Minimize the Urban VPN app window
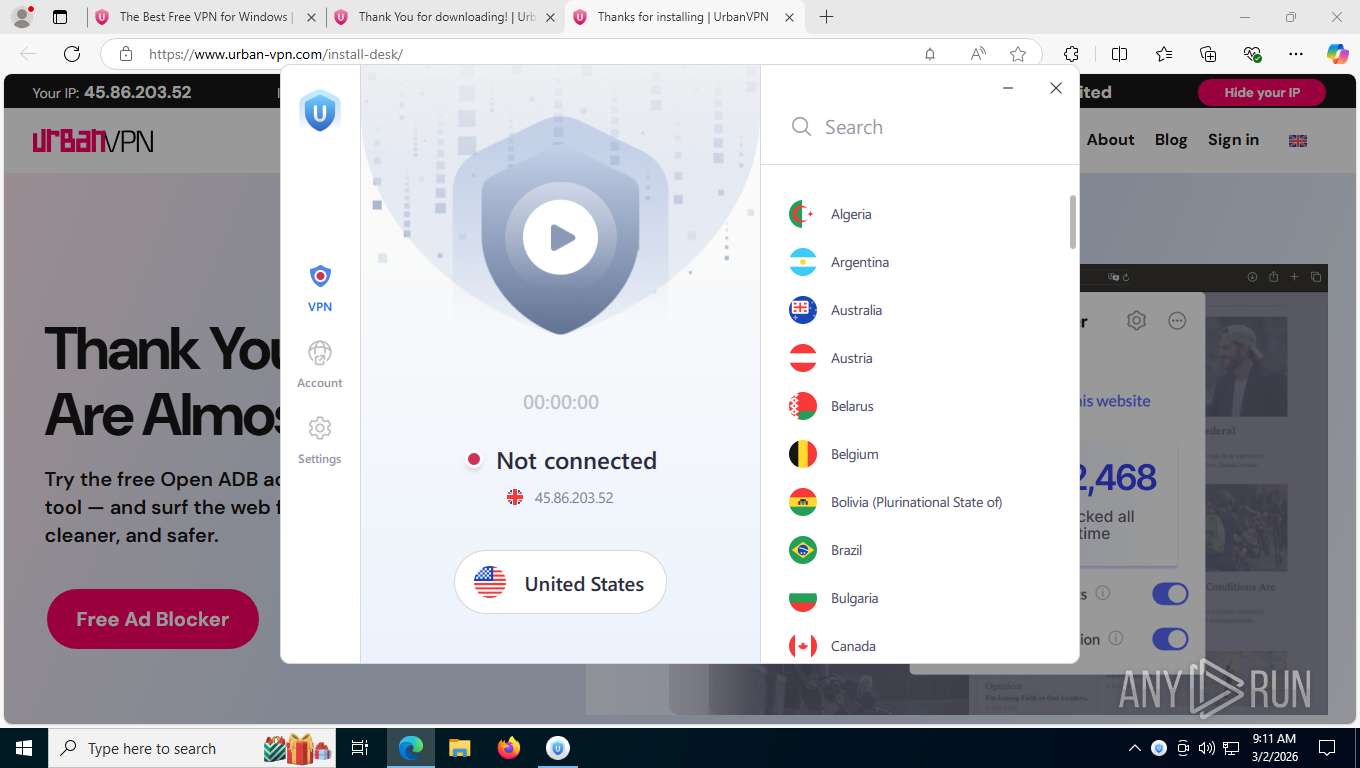This screenshot has height=768, width=1360. tap(1008, 88)
